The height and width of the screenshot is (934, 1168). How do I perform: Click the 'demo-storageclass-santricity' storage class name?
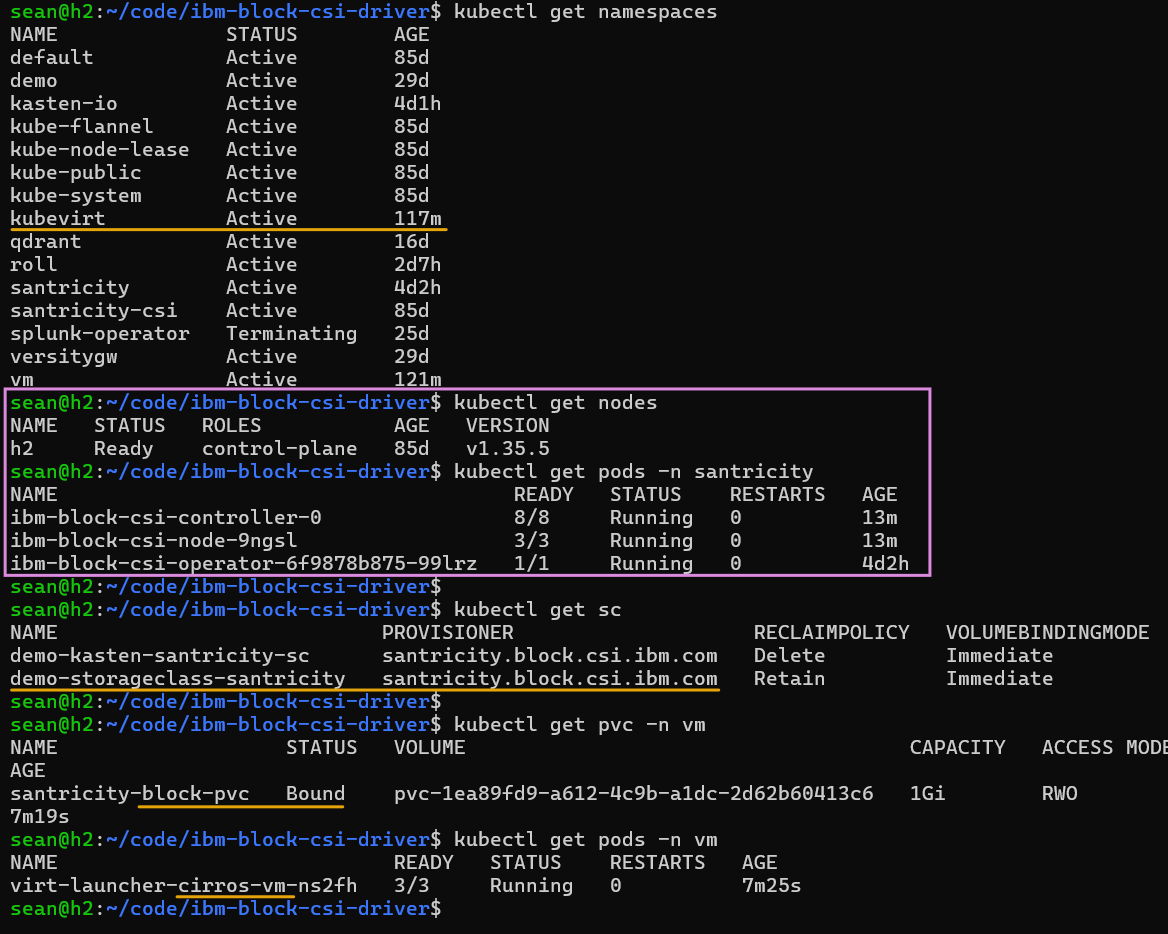pos(177,679)
